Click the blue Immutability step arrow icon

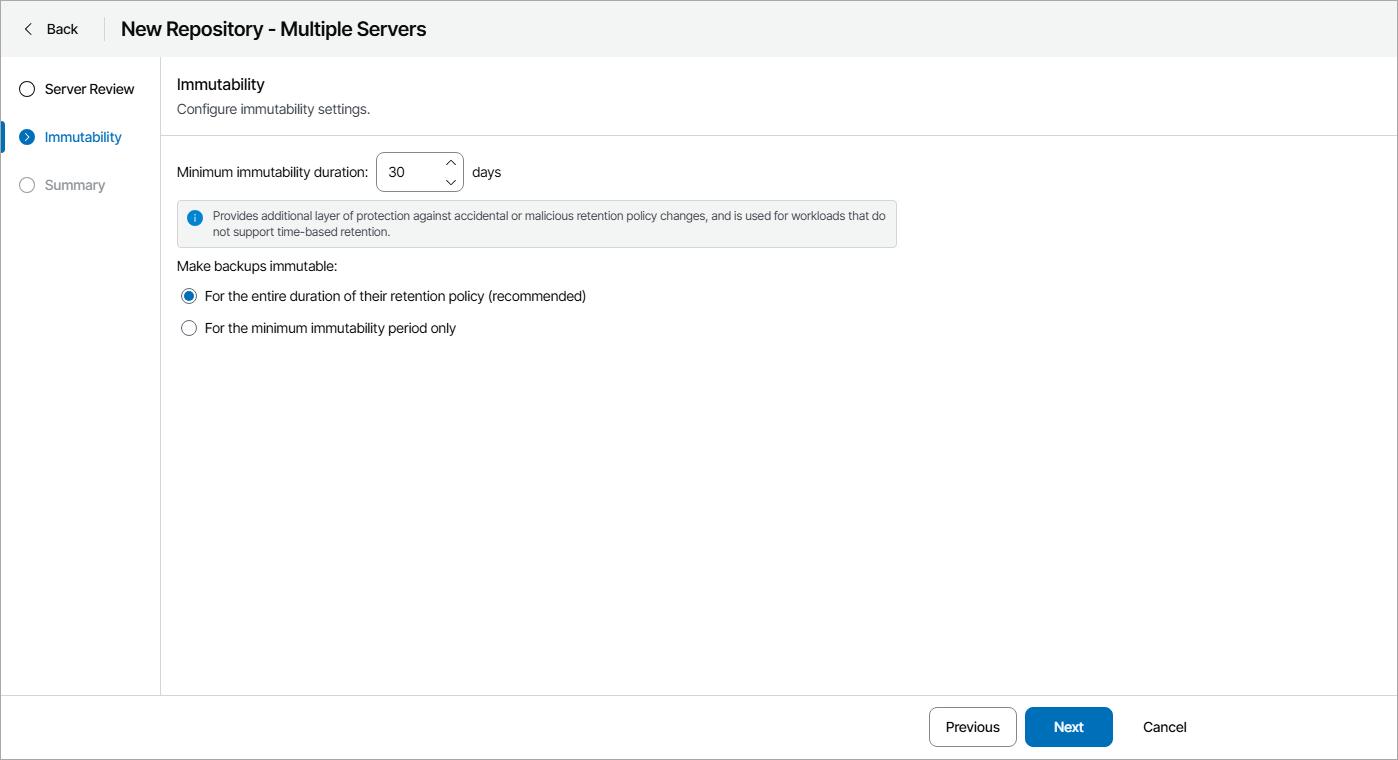click(x=26, y=137)
